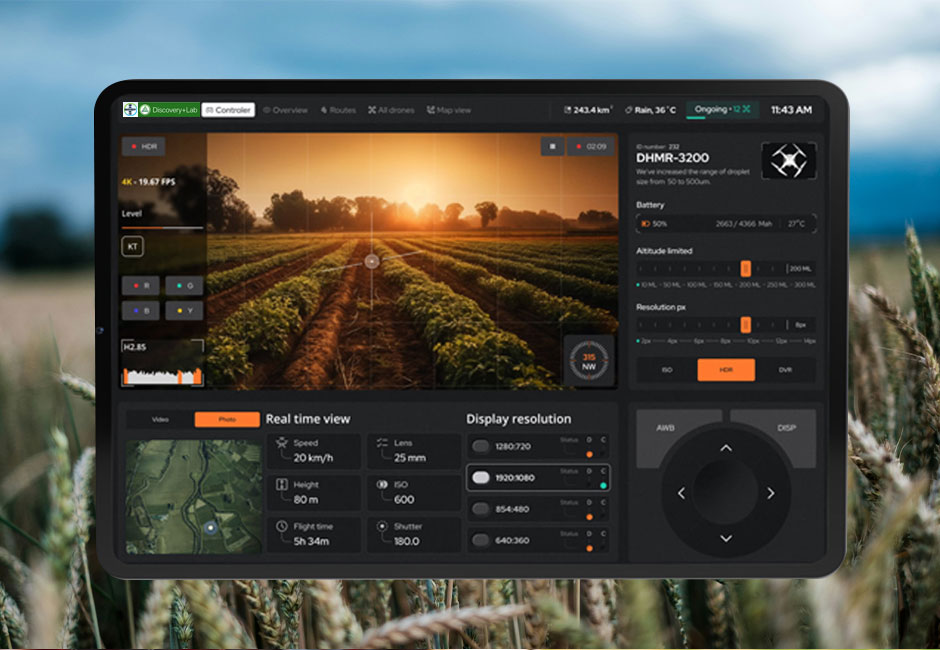Click the DISP button
Viewport: 940px width, 650px height.
coord(786,428)
